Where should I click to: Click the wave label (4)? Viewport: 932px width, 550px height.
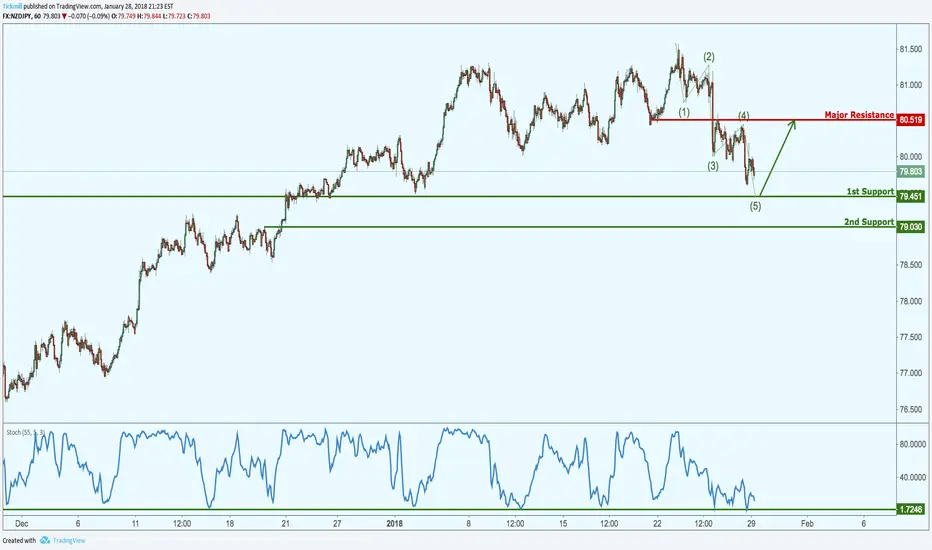(744, 115)
